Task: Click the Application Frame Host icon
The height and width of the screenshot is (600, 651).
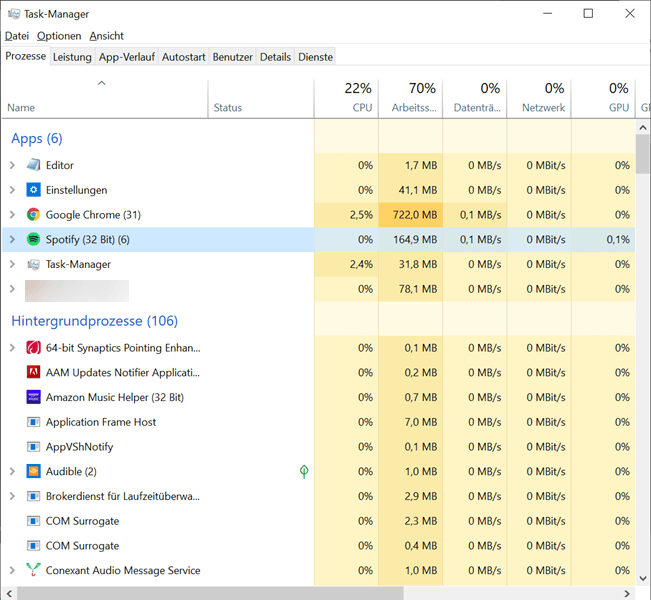Action: coord(33,422)
